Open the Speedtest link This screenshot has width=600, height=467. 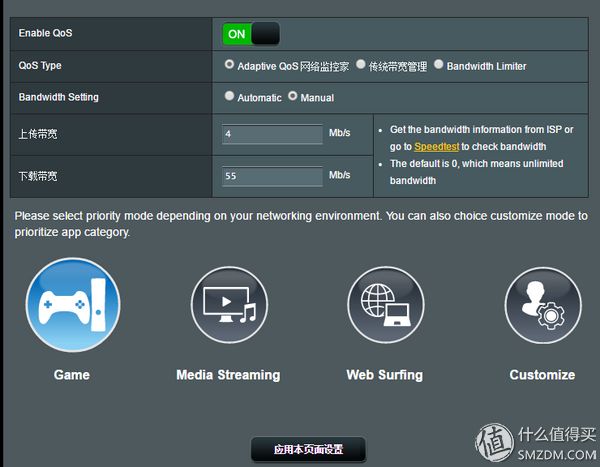437,147
